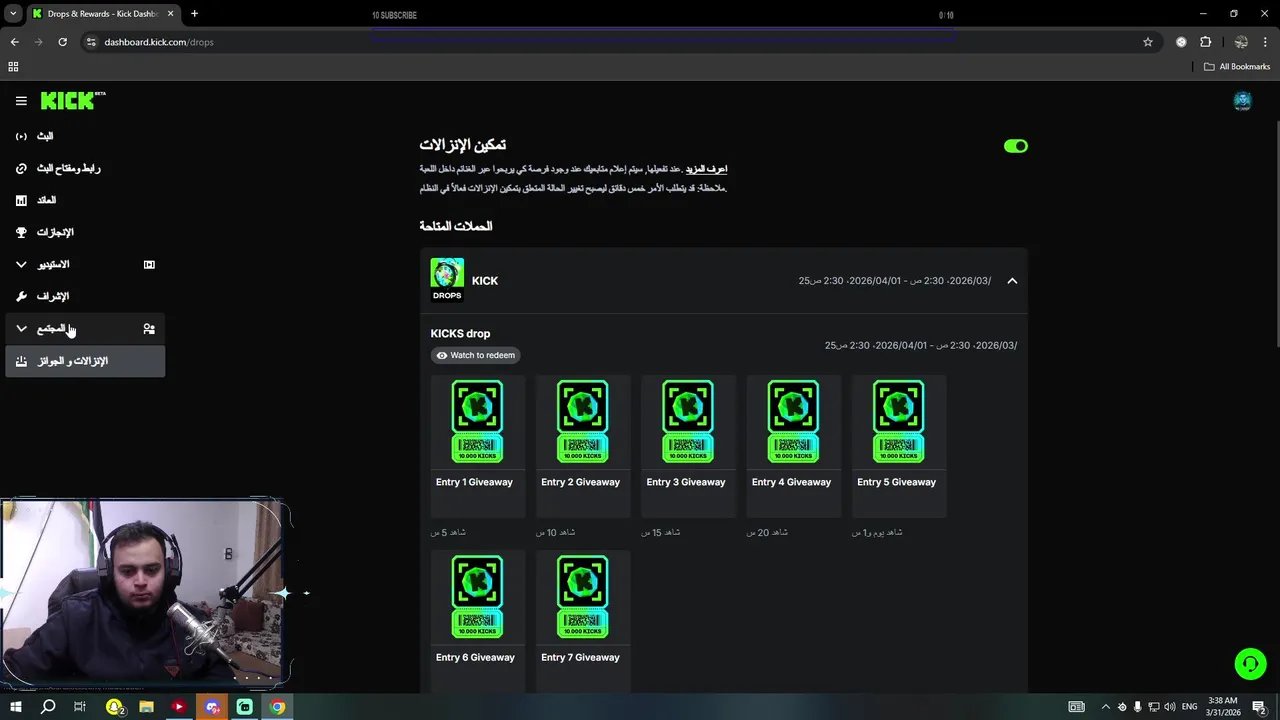Open Task View from the taskbar

point(80,707)
